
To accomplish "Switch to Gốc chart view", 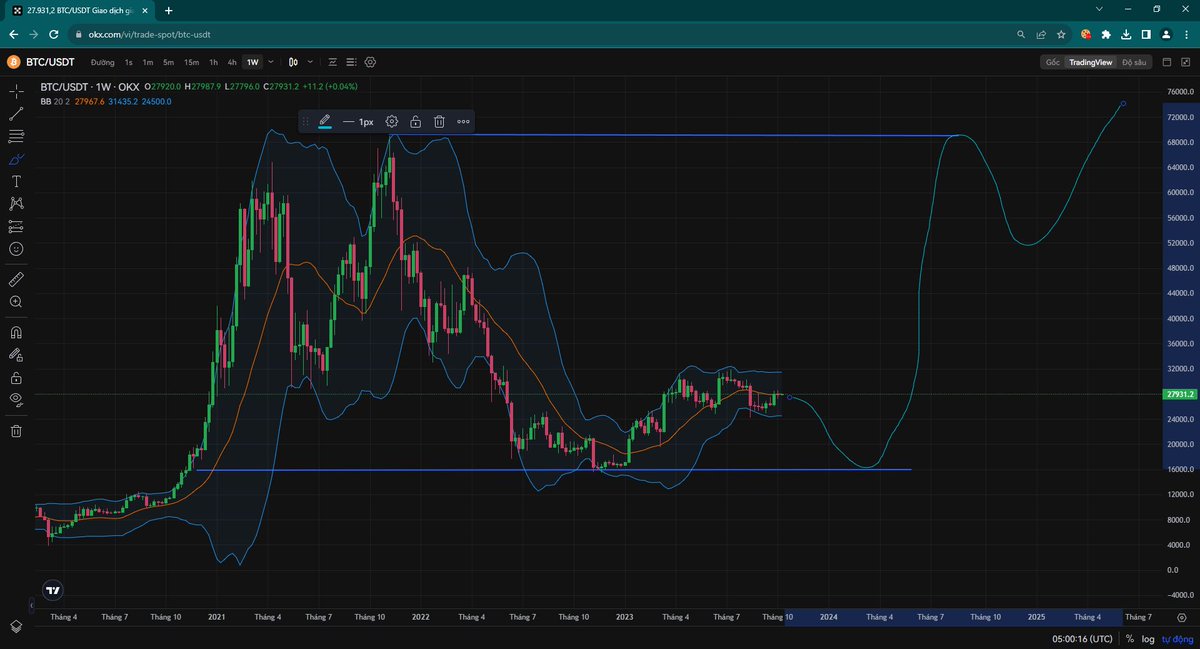I will tap(1052, 62).
